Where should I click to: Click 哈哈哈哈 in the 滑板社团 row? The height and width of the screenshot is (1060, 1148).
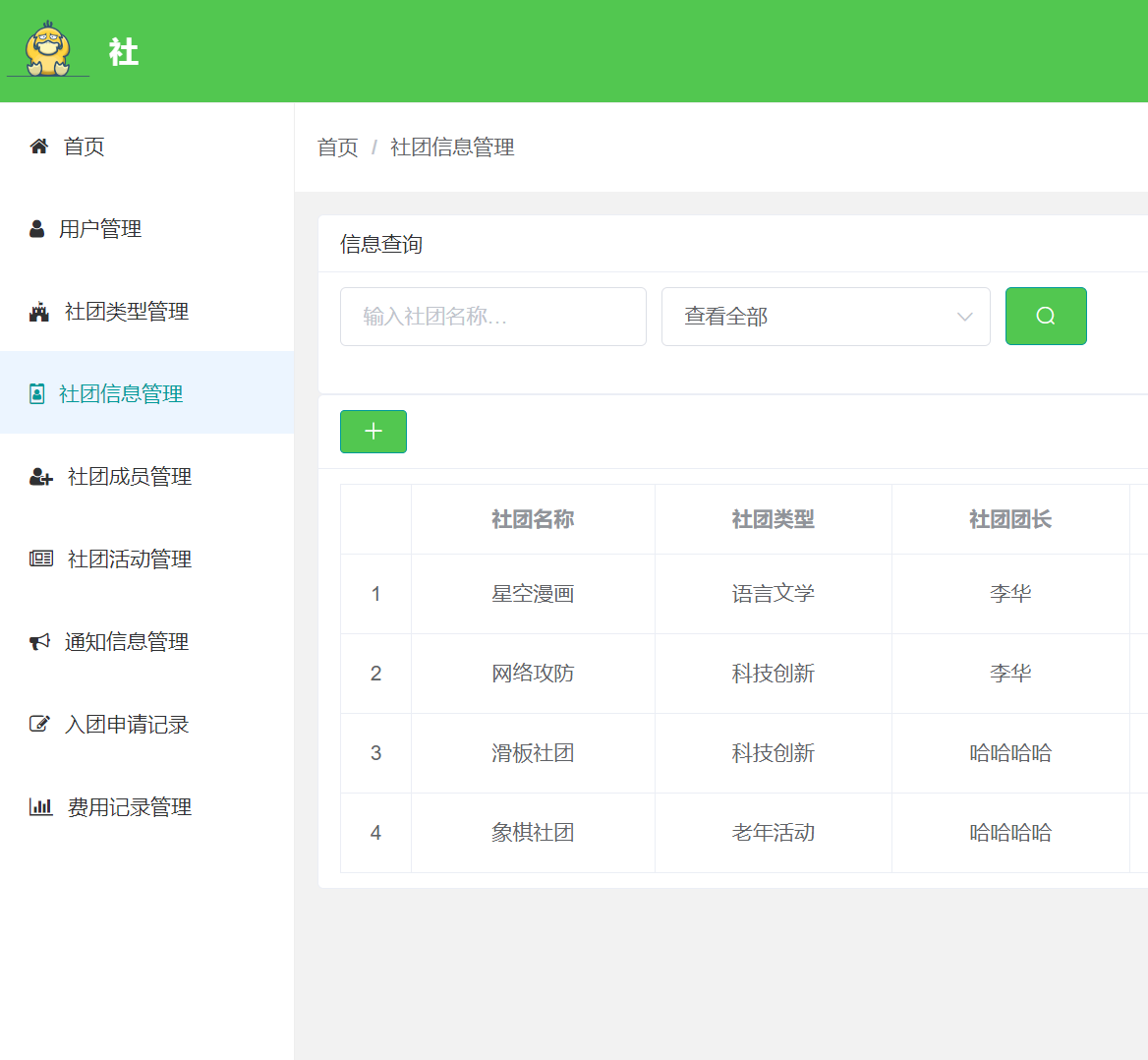coord(1010,753)
